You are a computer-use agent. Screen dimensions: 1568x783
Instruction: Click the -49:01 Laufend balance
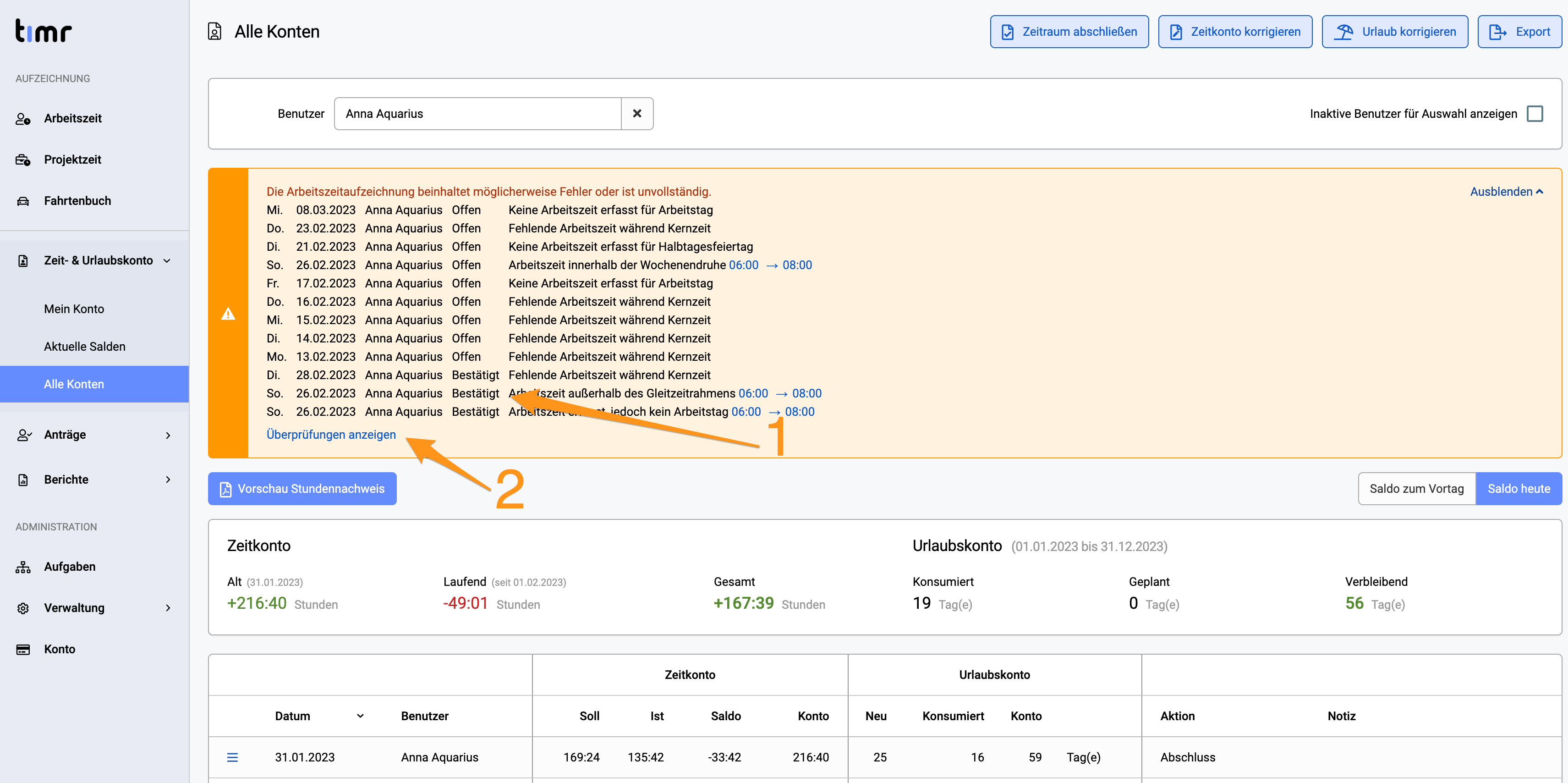point(466,603)
